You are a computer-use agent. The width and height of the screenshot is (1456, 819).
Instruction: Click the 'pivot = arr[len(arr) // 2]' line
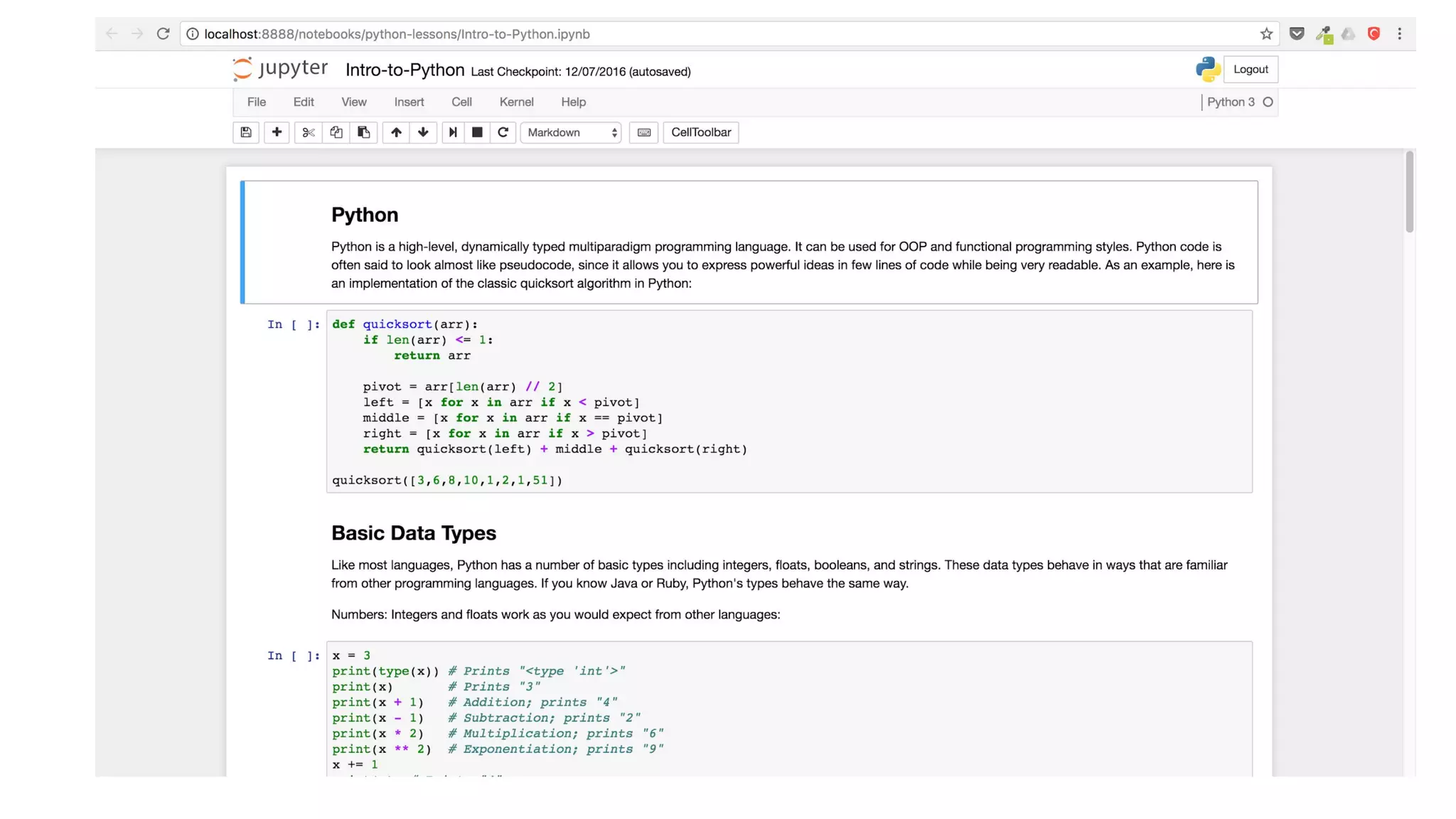pos(463,387)
